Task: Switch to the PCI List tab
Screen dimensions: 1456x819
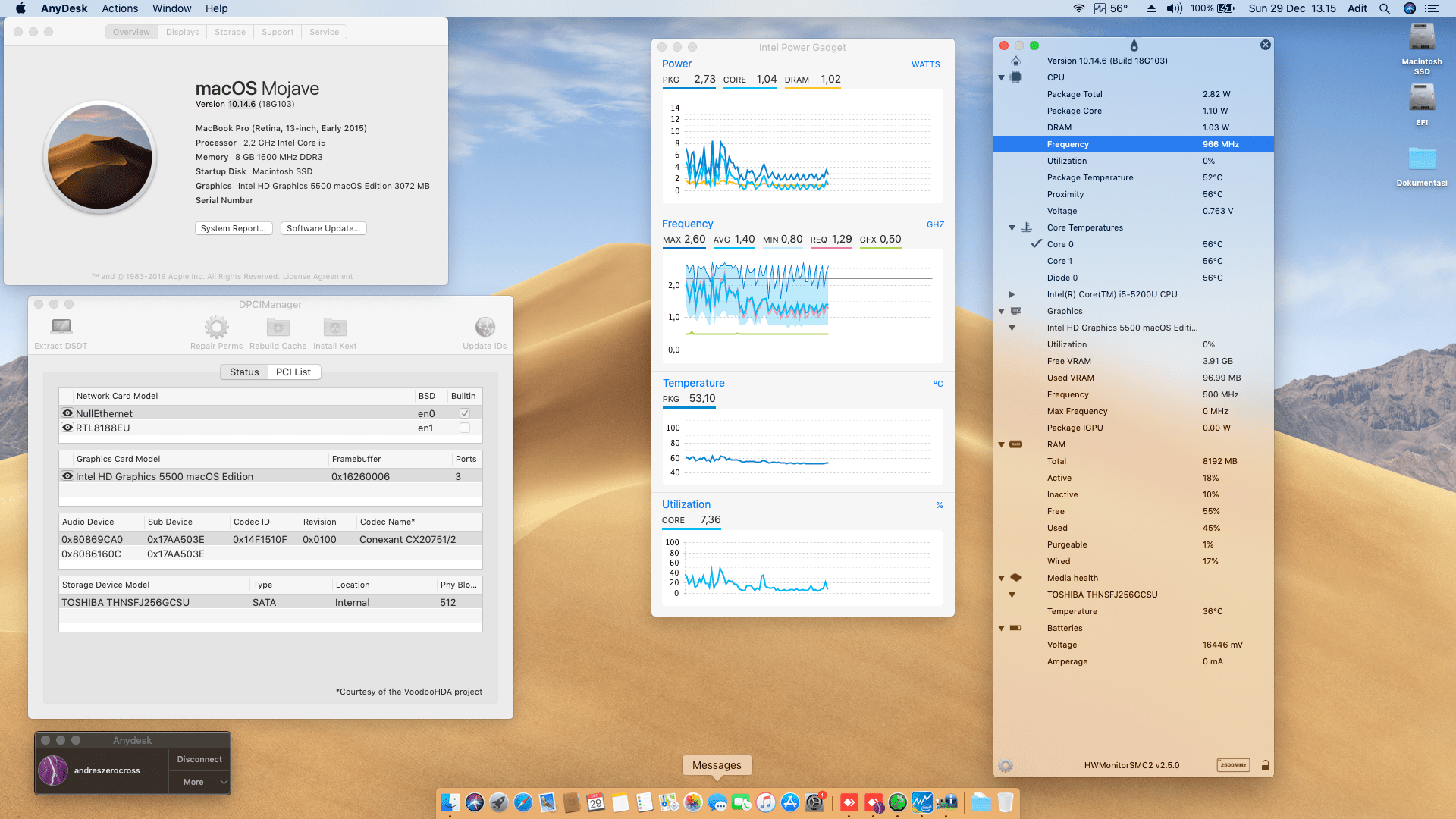Action: 293,372
